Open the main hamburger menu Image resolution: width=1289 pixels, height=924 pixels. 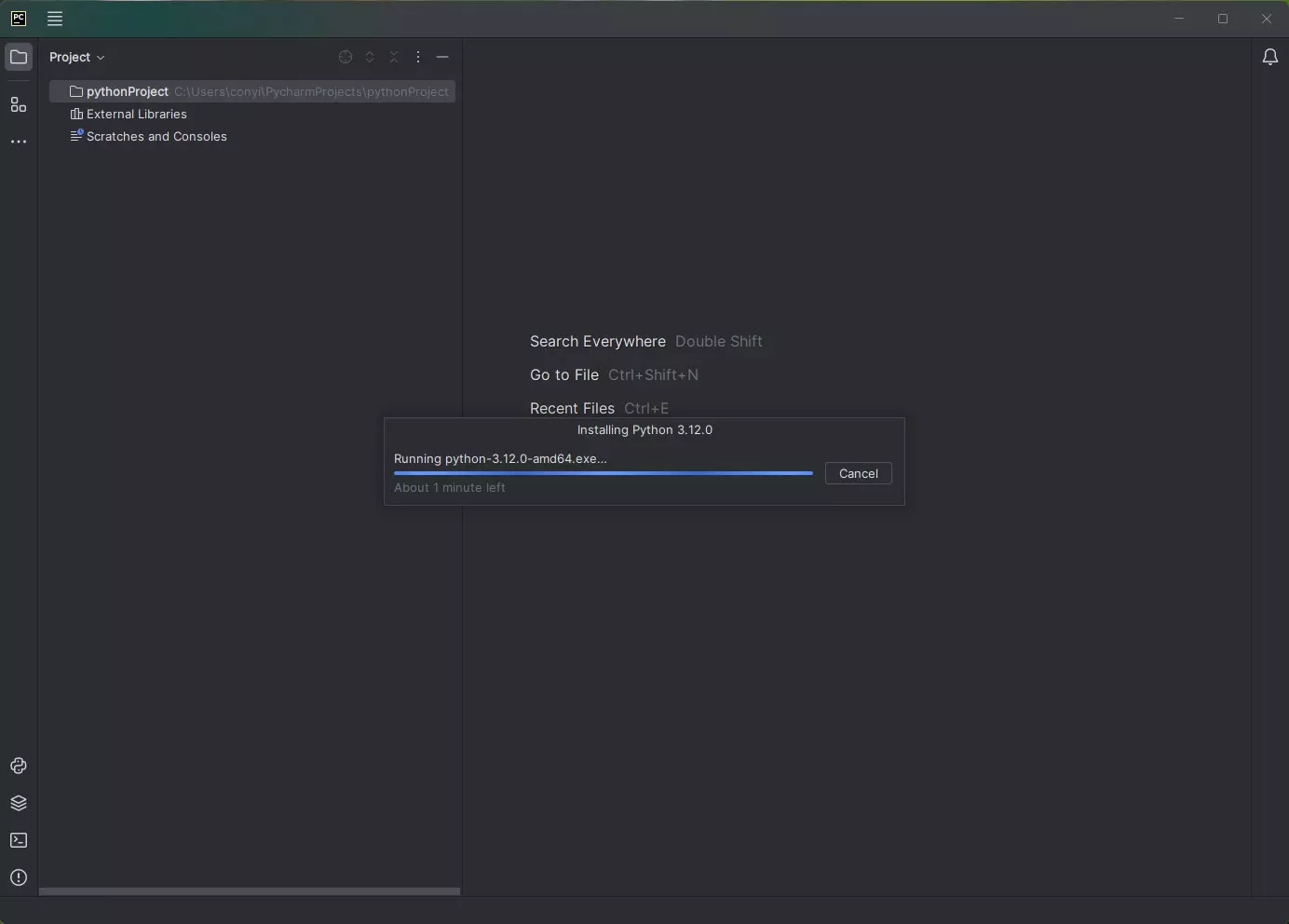click(x=55, y=19)
